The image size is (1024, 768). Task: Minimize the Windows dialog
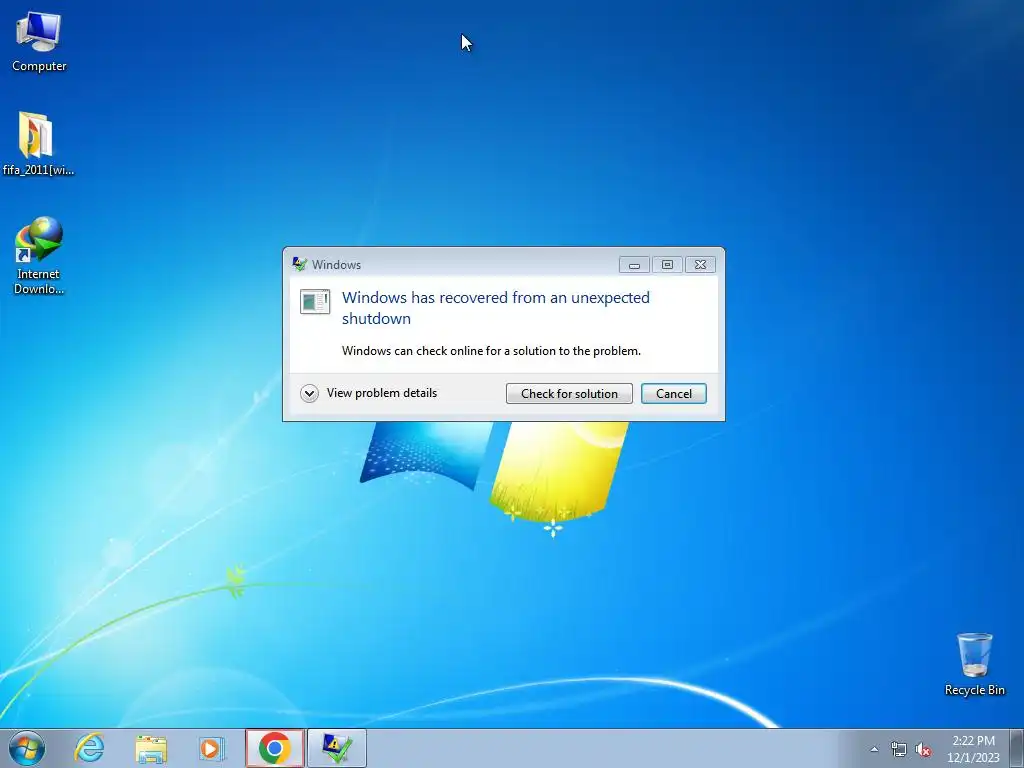(x=634, y=264)
